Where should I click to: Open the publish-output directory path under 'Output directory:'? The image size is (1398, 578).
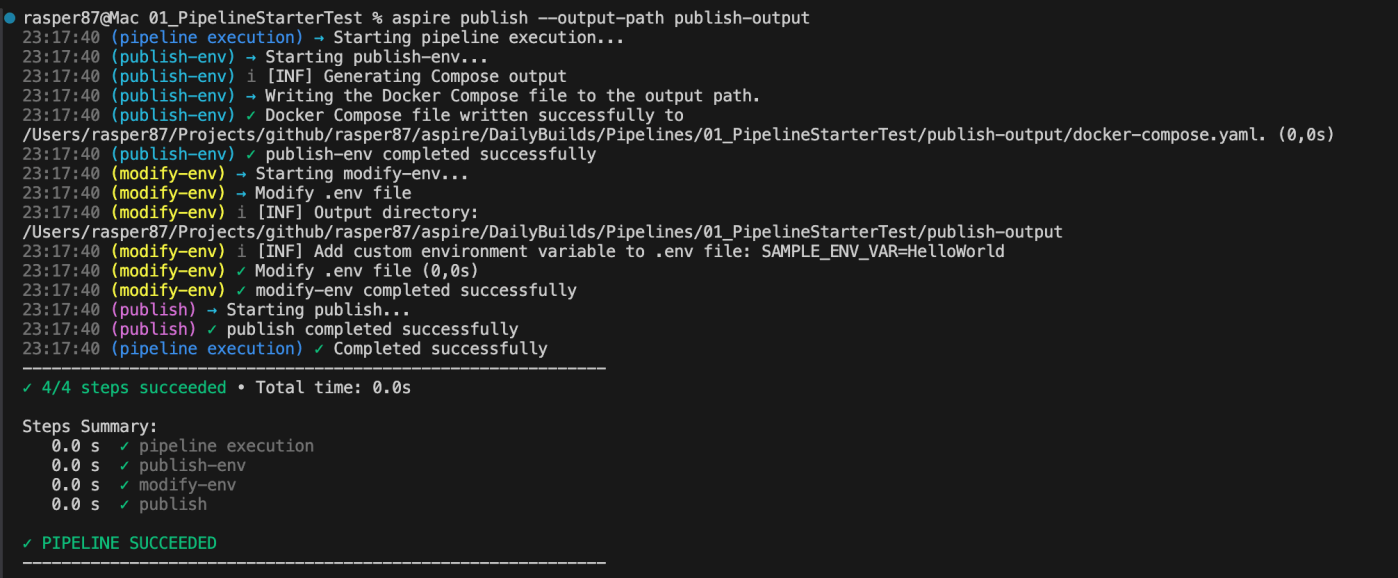tap(542, 232)
